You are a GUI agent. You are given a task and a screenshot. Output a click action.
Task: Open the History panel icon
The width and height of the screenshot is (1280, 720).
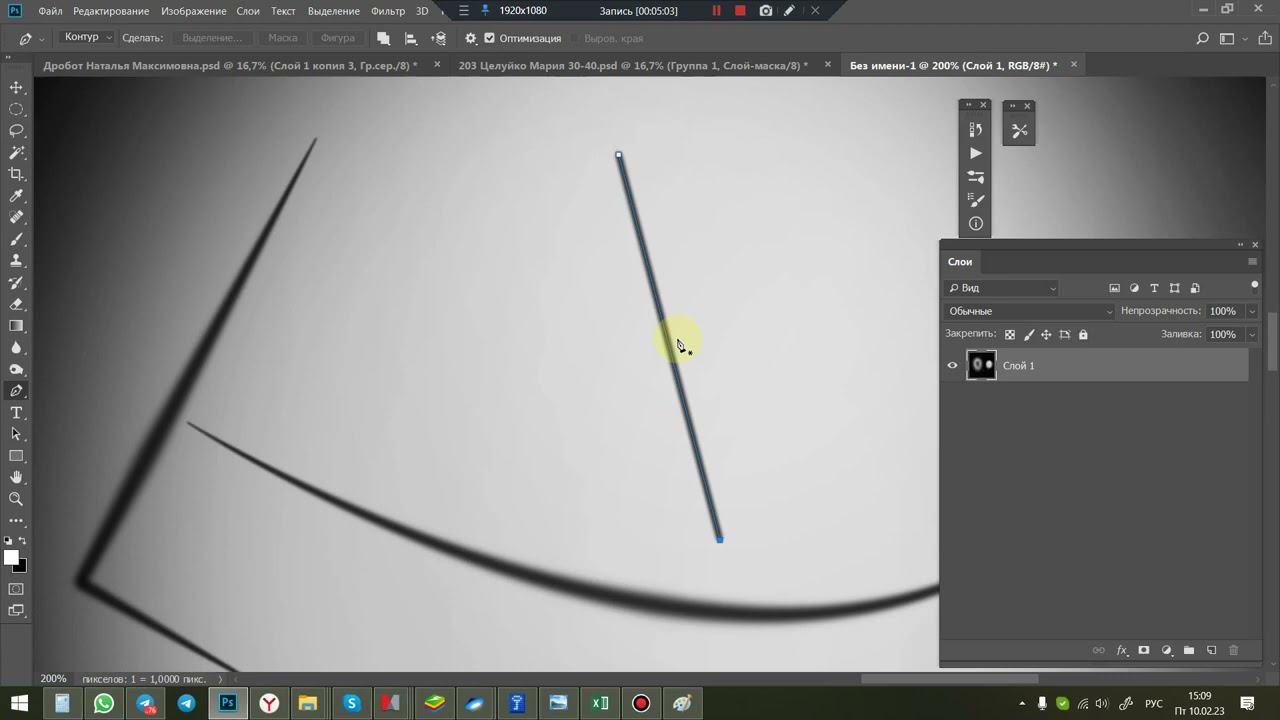pyautogui.click(x=976, y=130)
